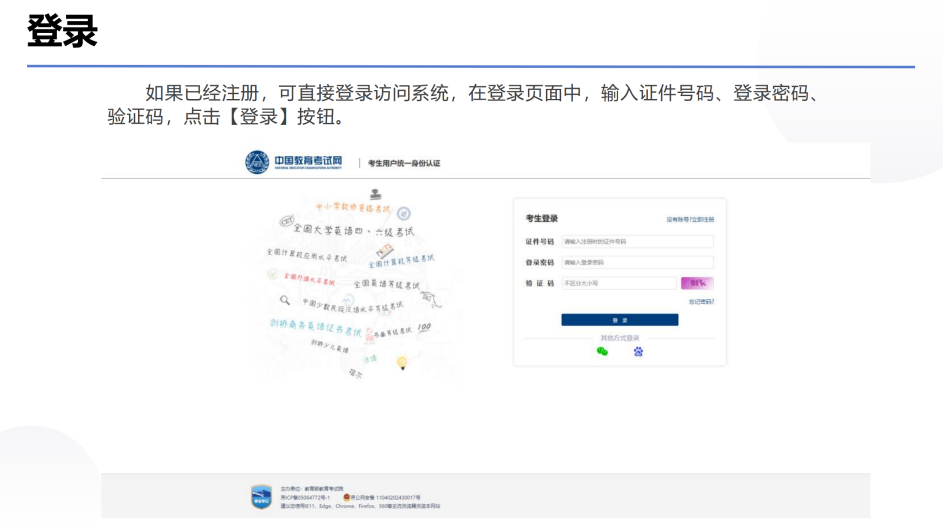Click the 其他方式登录 label
This screenshot has height=528, width=943.
coord(619,338)
